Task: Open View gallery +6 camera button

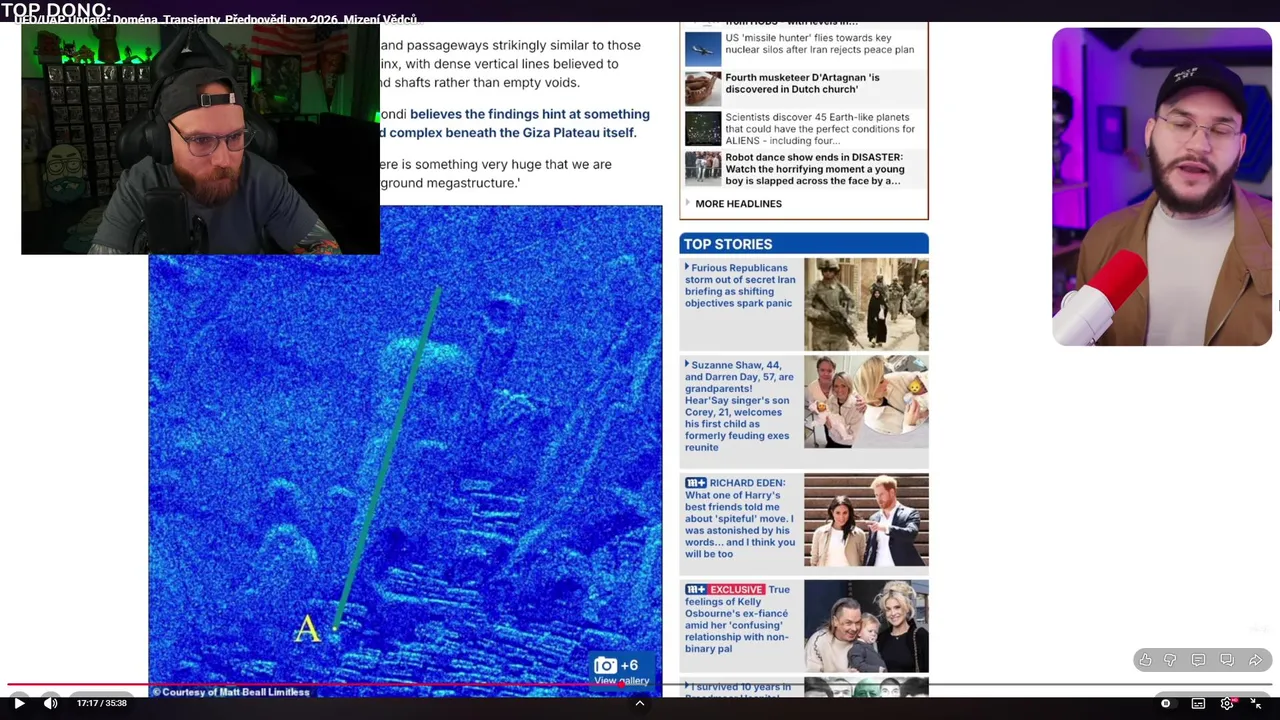Action: [x=621, y=671]
